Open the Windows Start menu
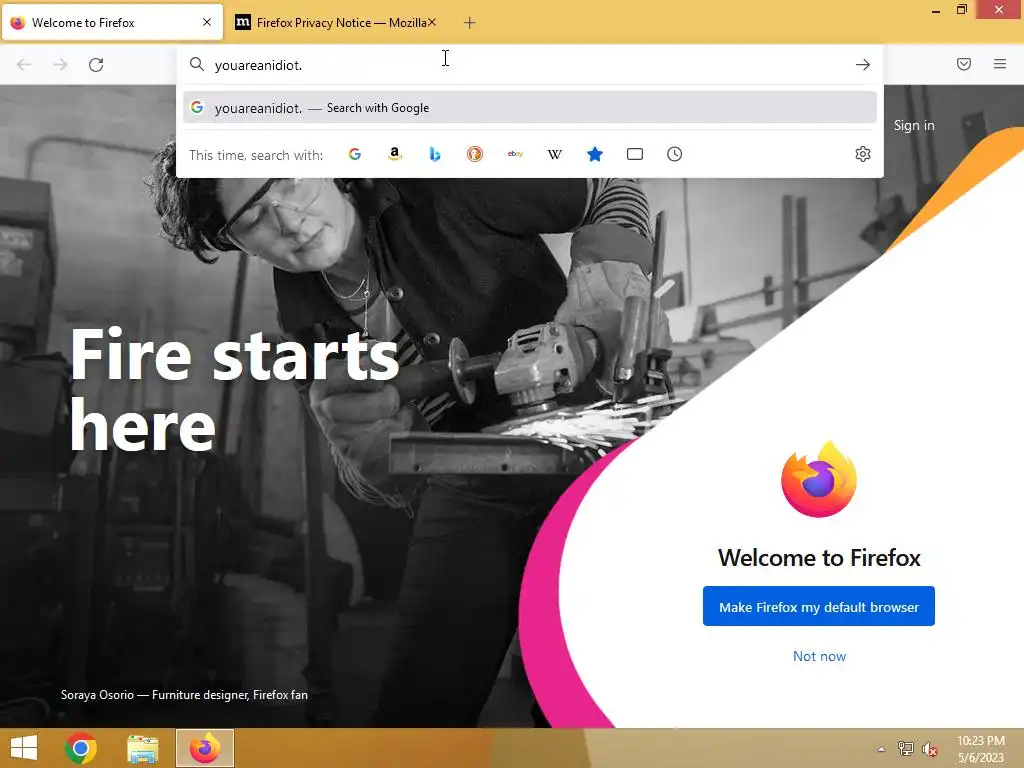Viewport: 1024px width, 768px height. [24, 748]
